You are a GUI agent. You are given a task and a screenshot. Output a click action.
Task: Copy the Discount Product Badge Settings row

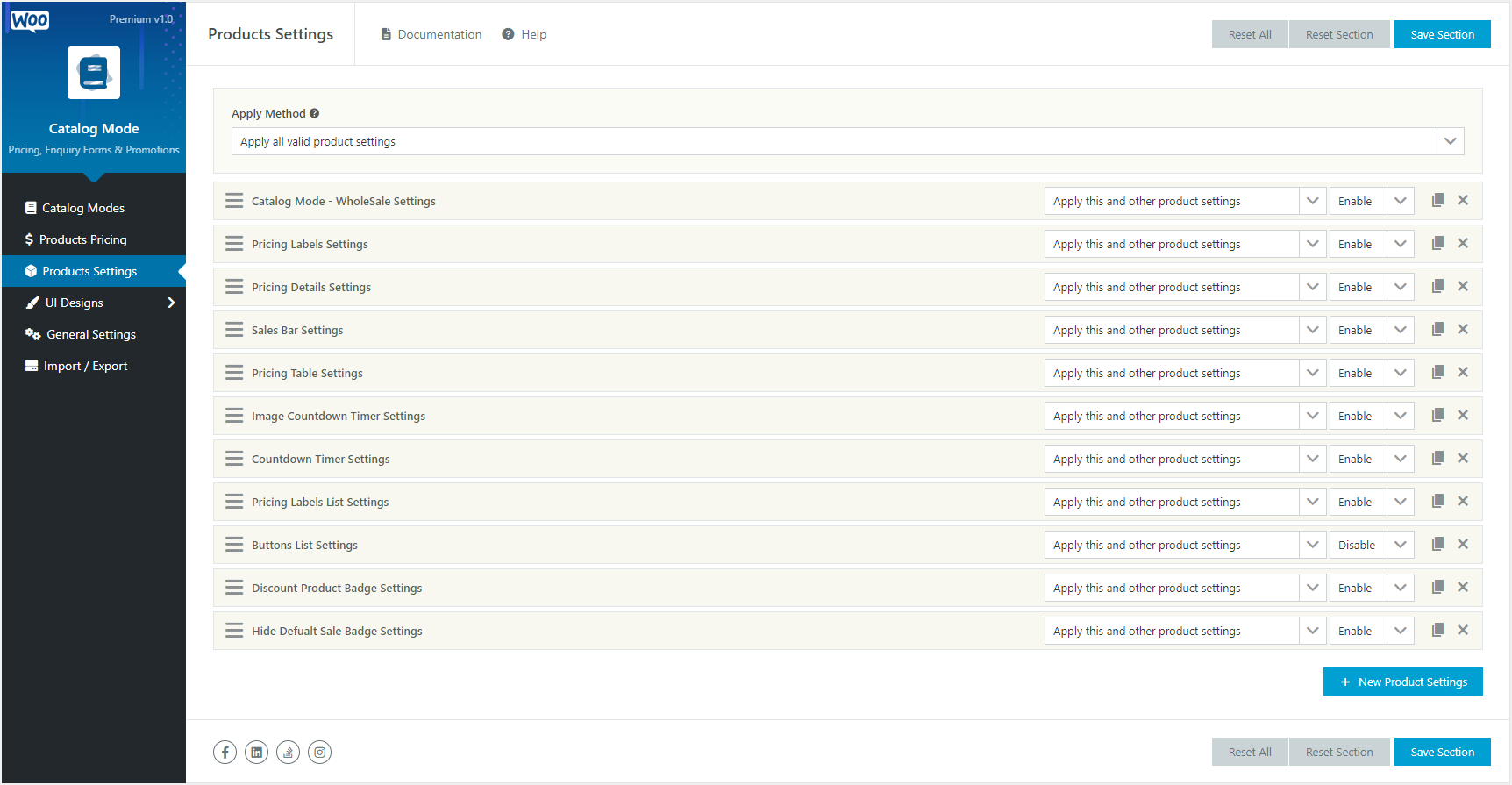[1437, 587]
